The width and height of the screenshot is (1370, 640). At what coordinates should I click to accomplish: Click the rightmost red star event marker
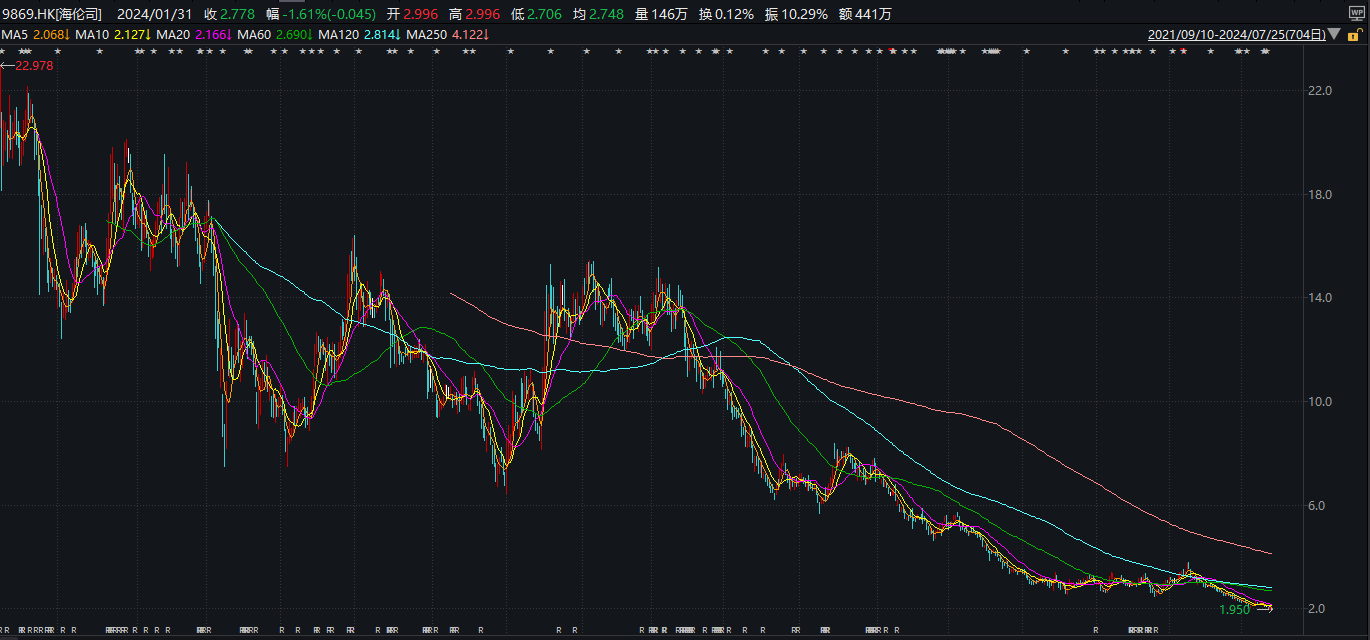point(1184,51)
